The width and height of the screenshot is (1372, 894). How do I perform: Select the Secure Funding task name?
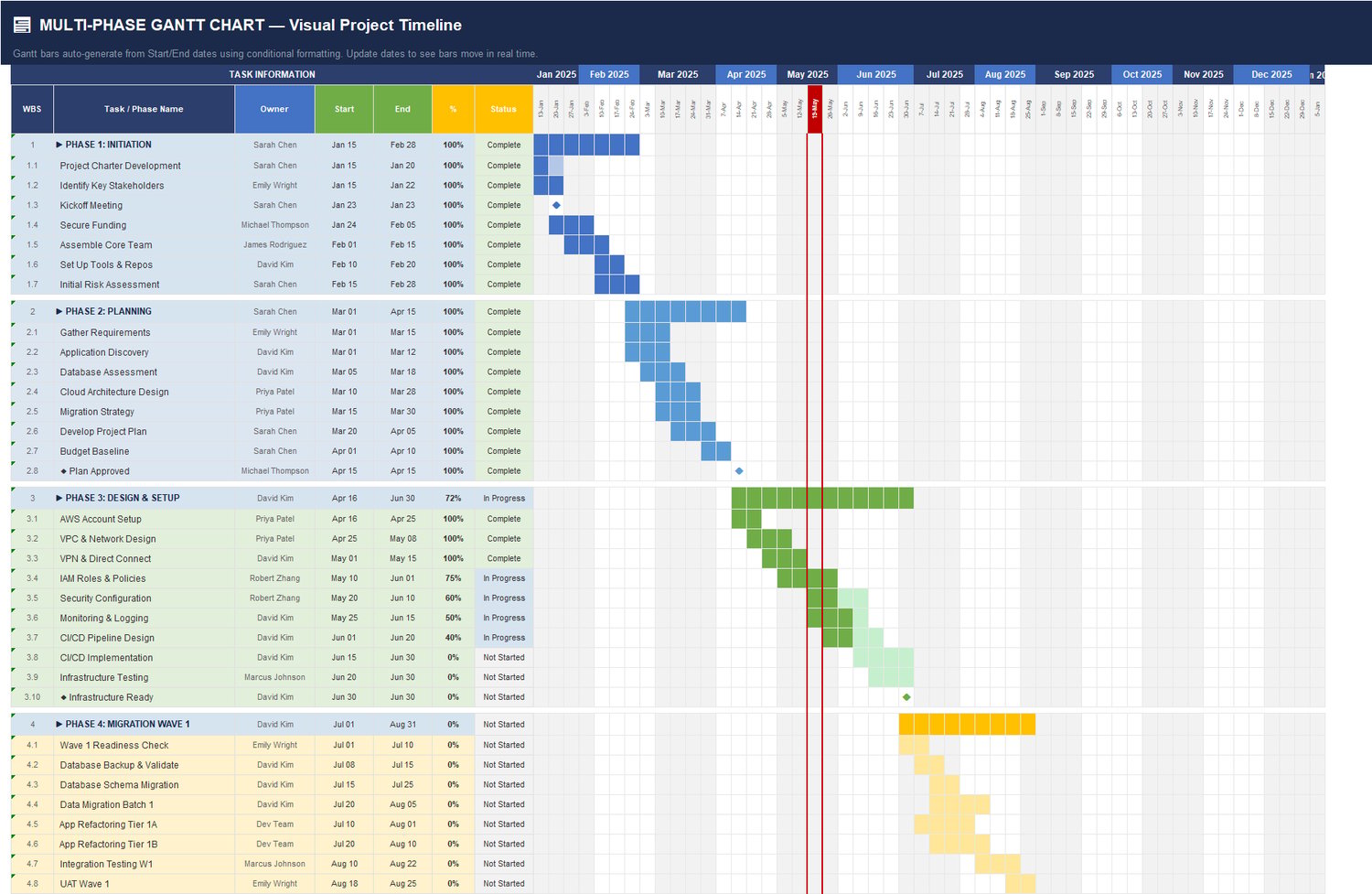[x=93, y=225]
